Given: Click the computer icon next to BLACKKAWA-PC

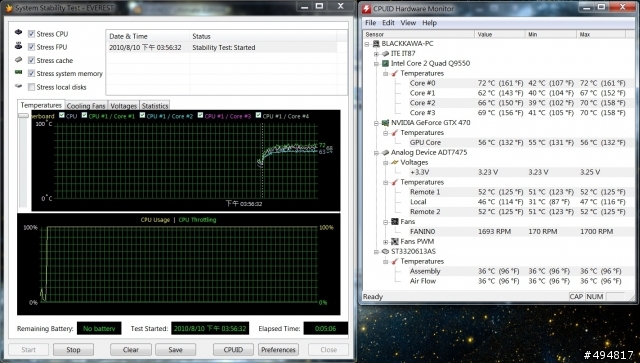Looking at the screenshot, I should pos(376,43).
